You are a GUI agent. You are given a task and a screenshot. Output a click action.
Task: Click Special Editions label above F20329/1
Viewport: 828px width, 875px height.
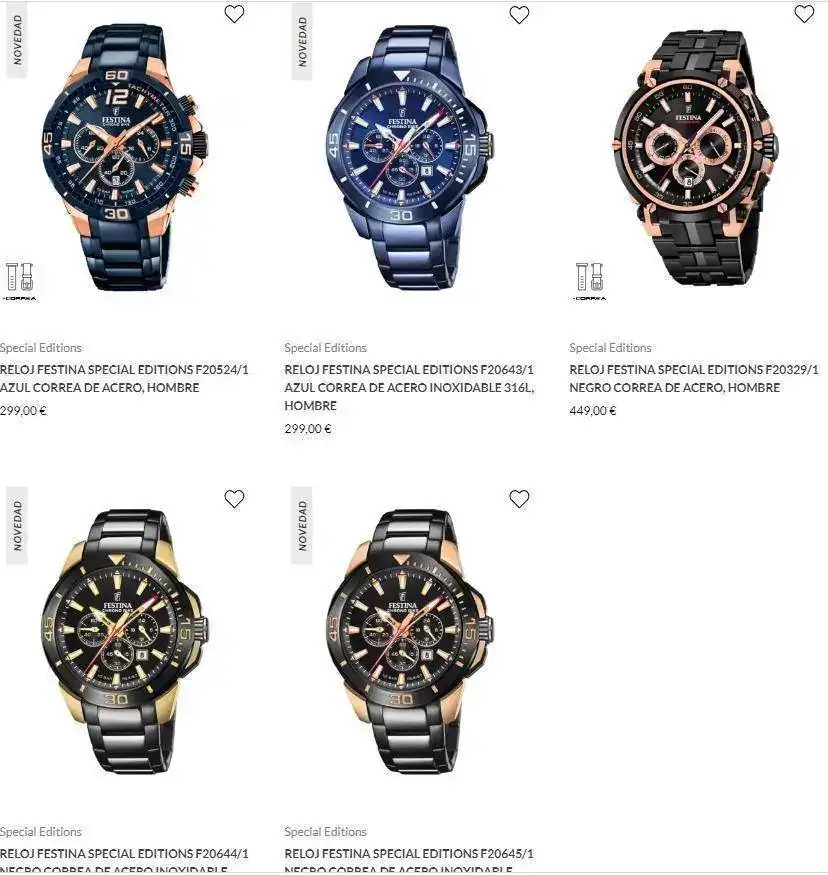click(x=610, y=348)
